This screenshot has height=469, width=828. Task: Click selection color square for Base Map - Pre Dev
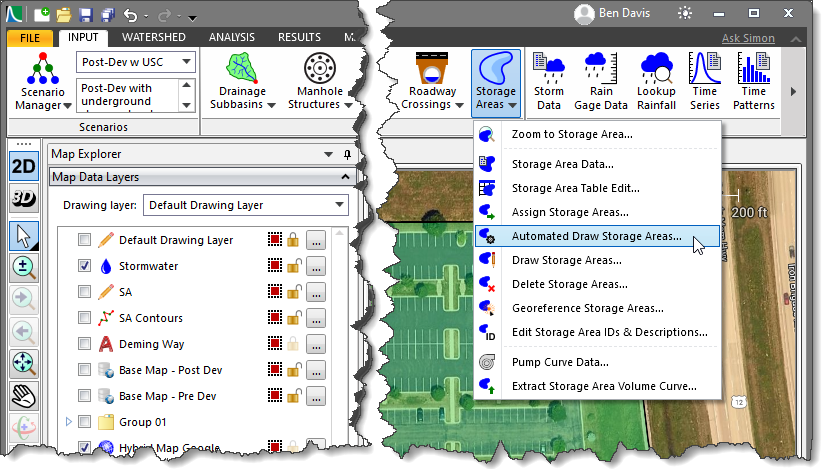[275, 396]
